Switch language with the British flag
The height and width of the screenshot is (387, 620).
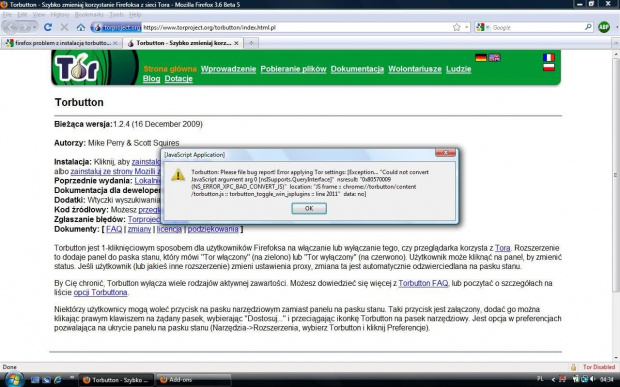click(x=494, y=58)
